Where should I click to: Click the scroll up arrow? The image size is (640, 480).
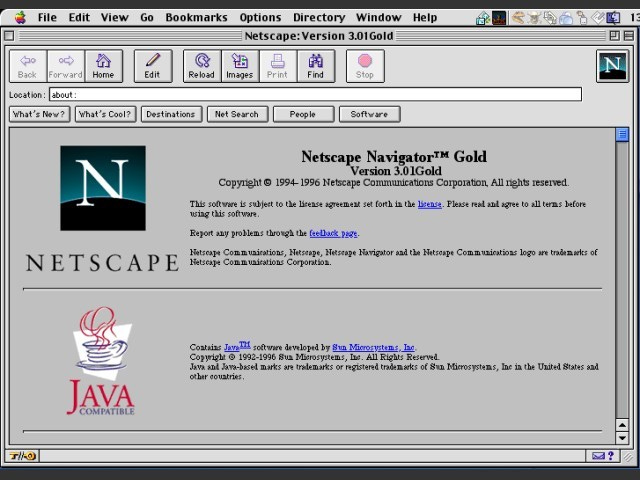click(x=622, y=425)
